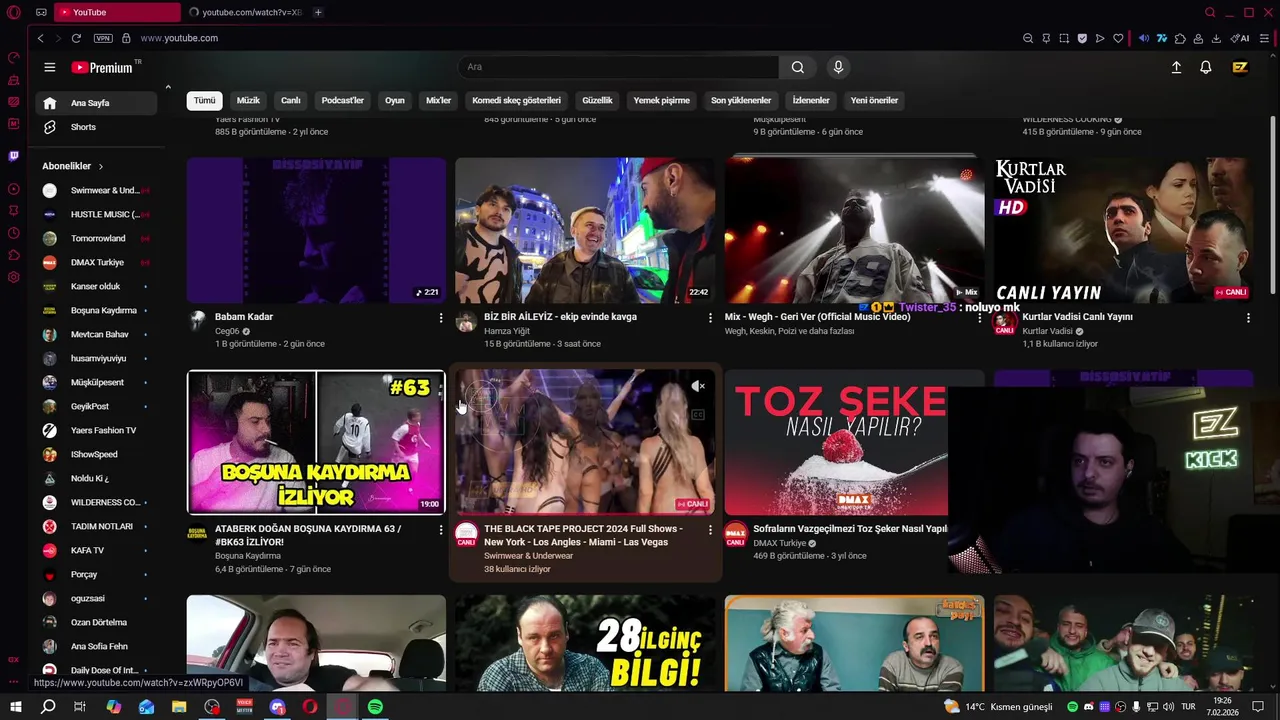Open options menu for Babam Kadar video
Viewport: 1280px width, 720px height.
(x=441, y=318)
